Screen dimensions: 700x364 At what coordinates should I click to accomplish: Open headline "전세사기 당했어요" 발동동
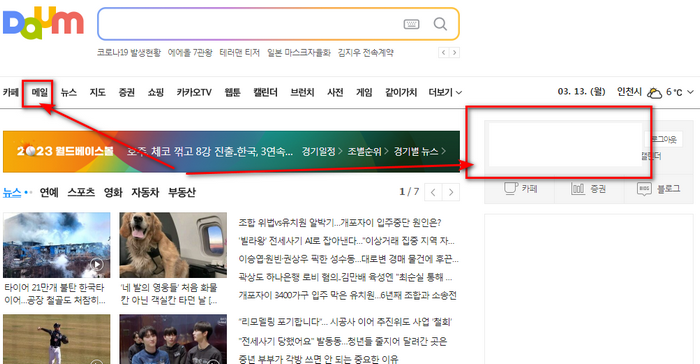coord(342,342)
